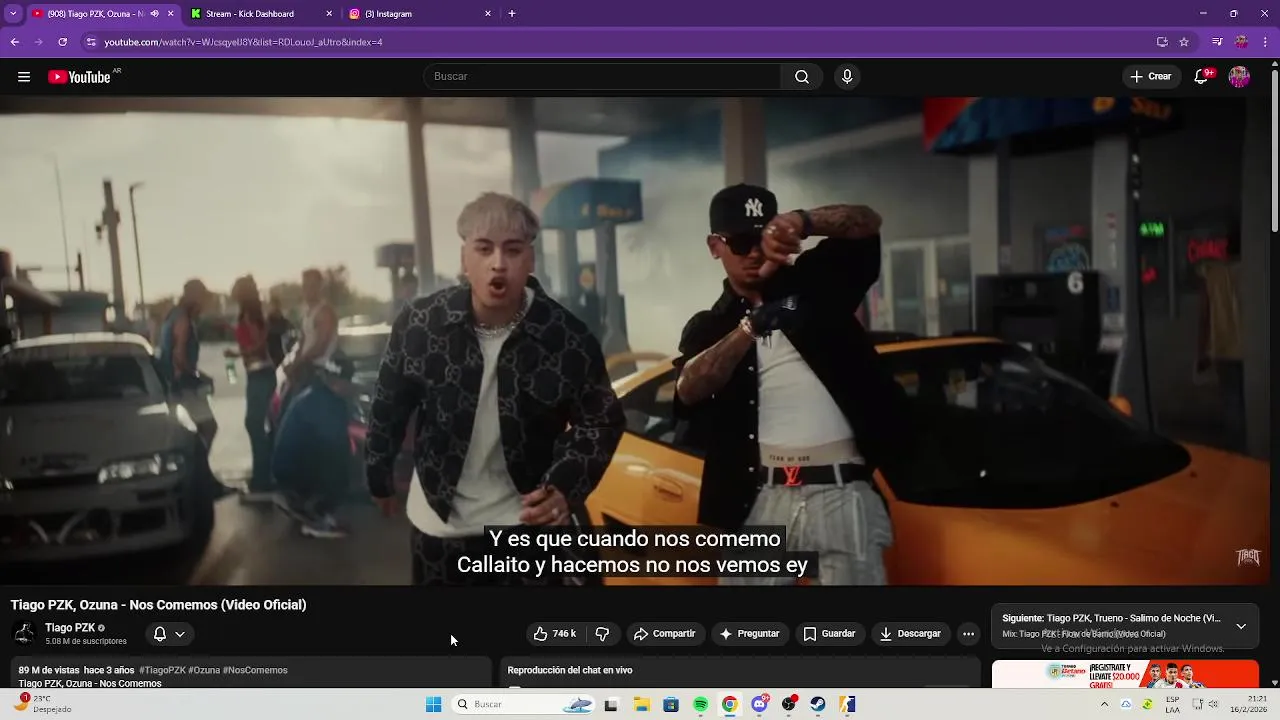Show hidden system tray icons

(x=1105, y=705)
